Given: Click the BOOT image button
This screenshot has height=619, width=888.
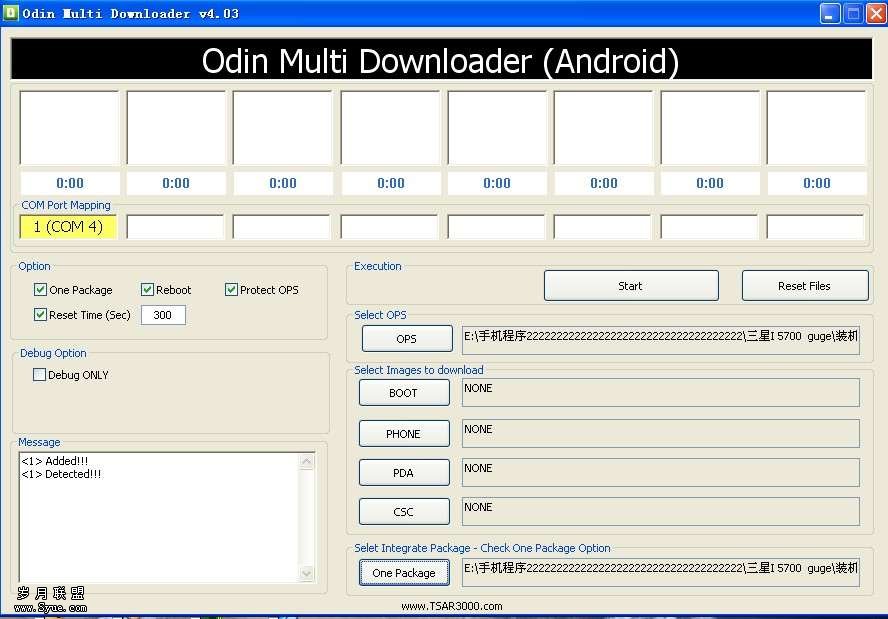Looking at the screenshot, I should point(404,392).
